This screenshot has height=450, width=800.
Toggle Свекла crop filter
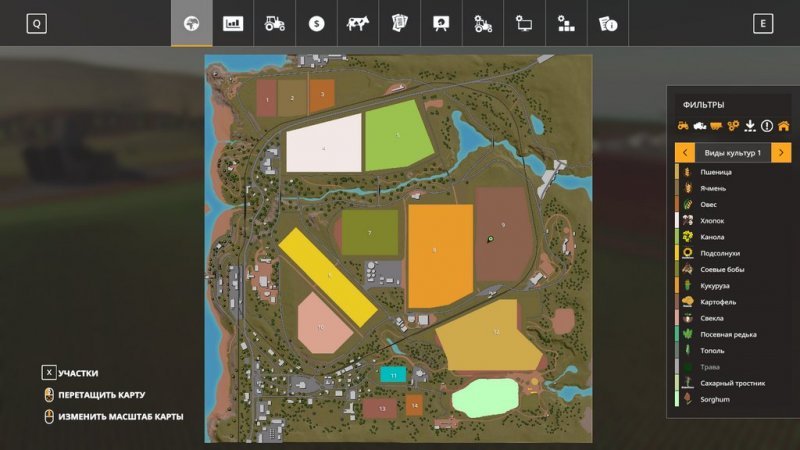(x=733, y=318)
